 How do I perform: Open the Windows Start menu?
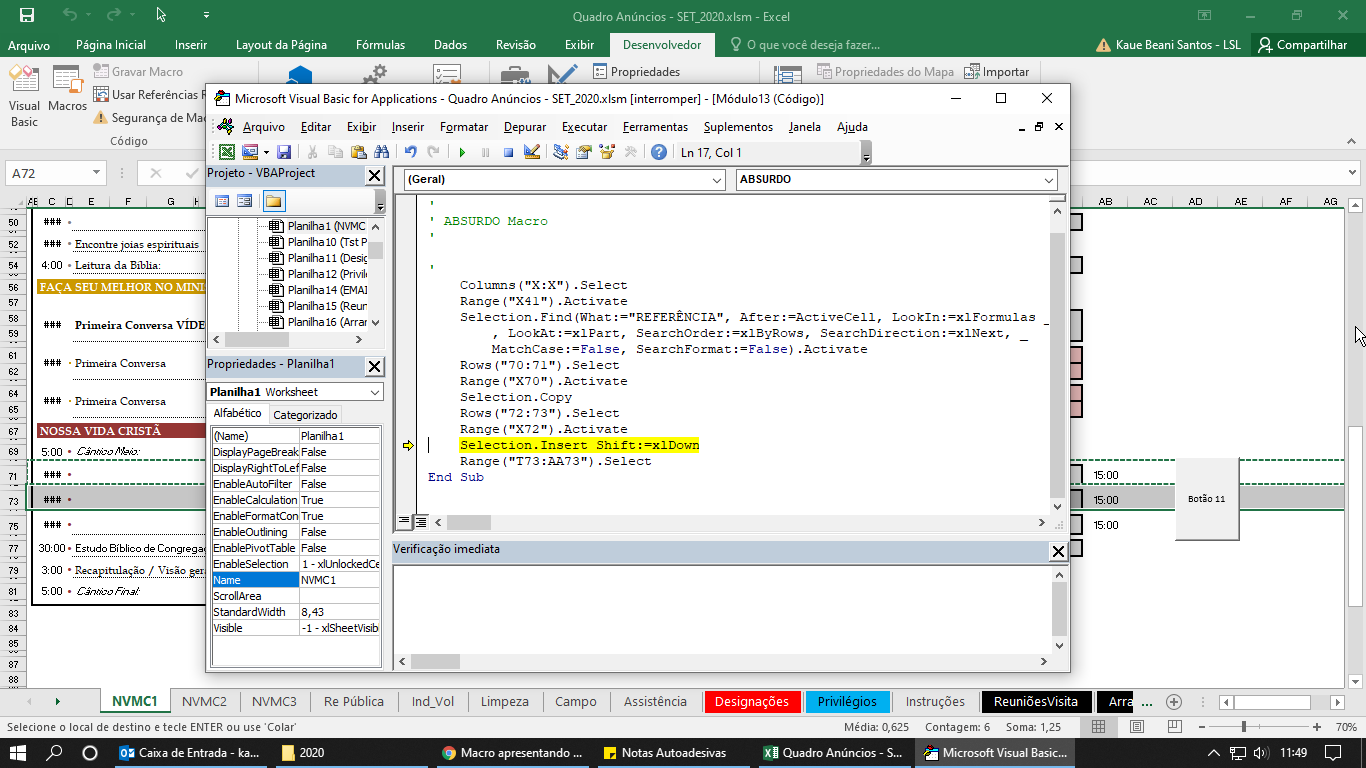coord(19,752)
